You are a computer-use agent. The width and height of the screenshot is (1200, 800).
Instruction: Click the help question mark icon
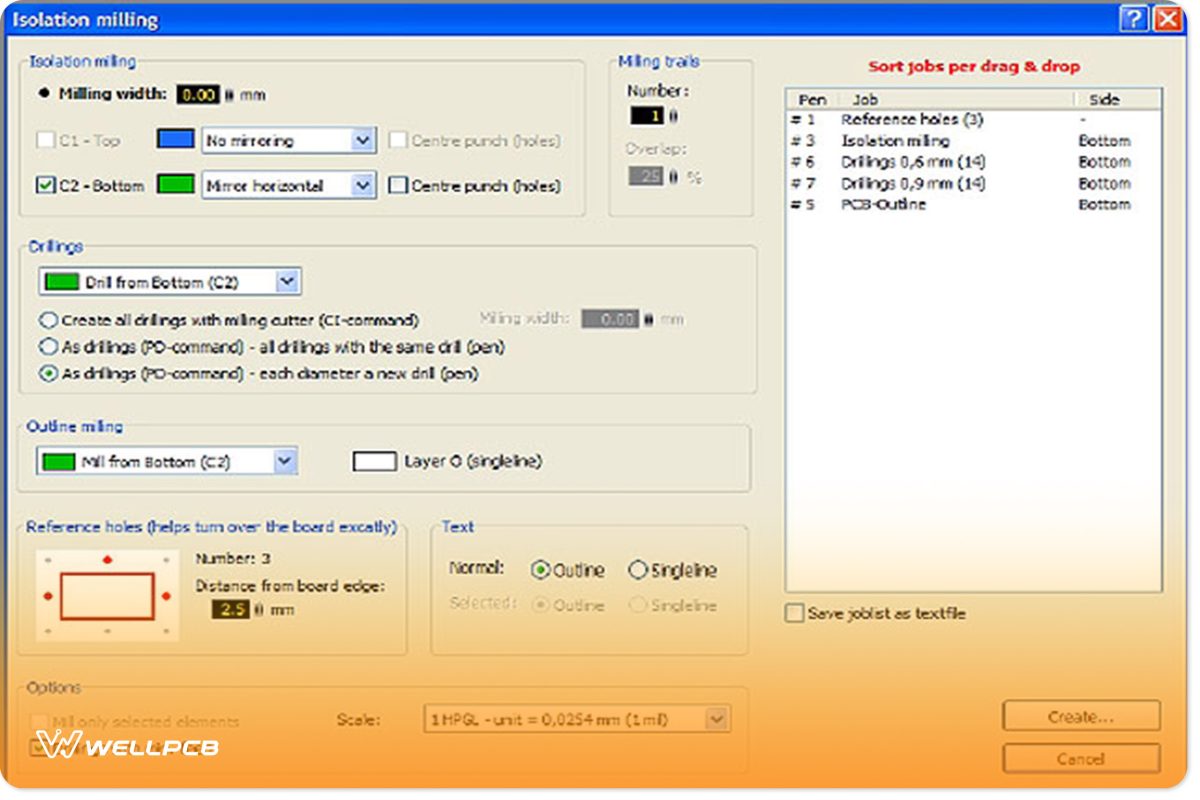pos(1132,18)
